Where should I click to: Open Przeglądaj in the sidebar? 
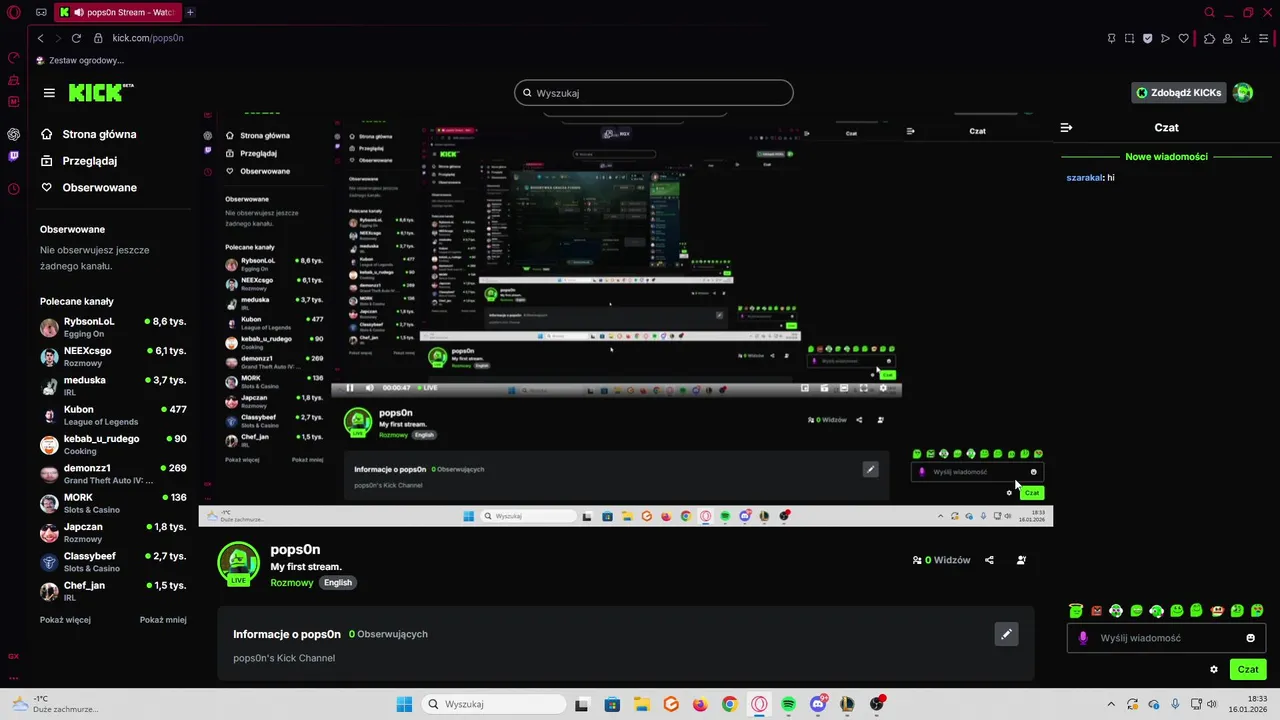[78, 161]
